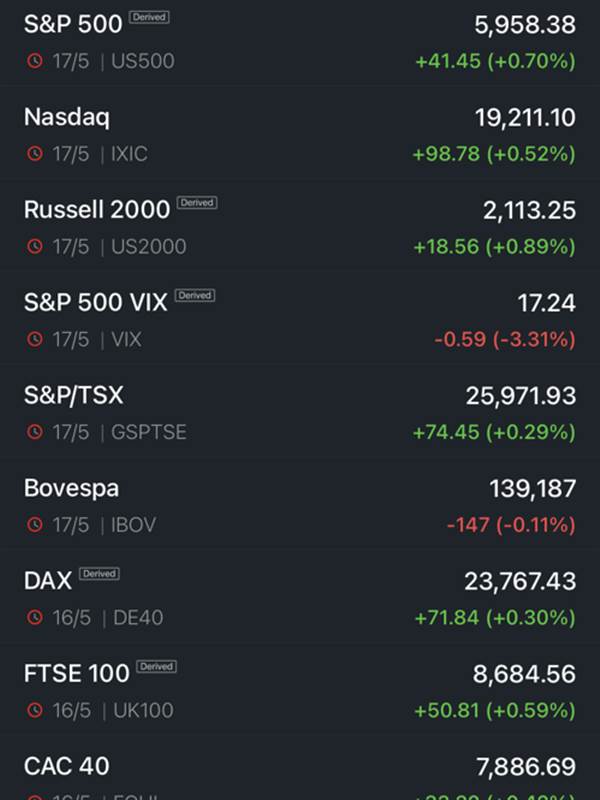
Task: Tap the clock icon under DAX
Action: pos(35,617)
